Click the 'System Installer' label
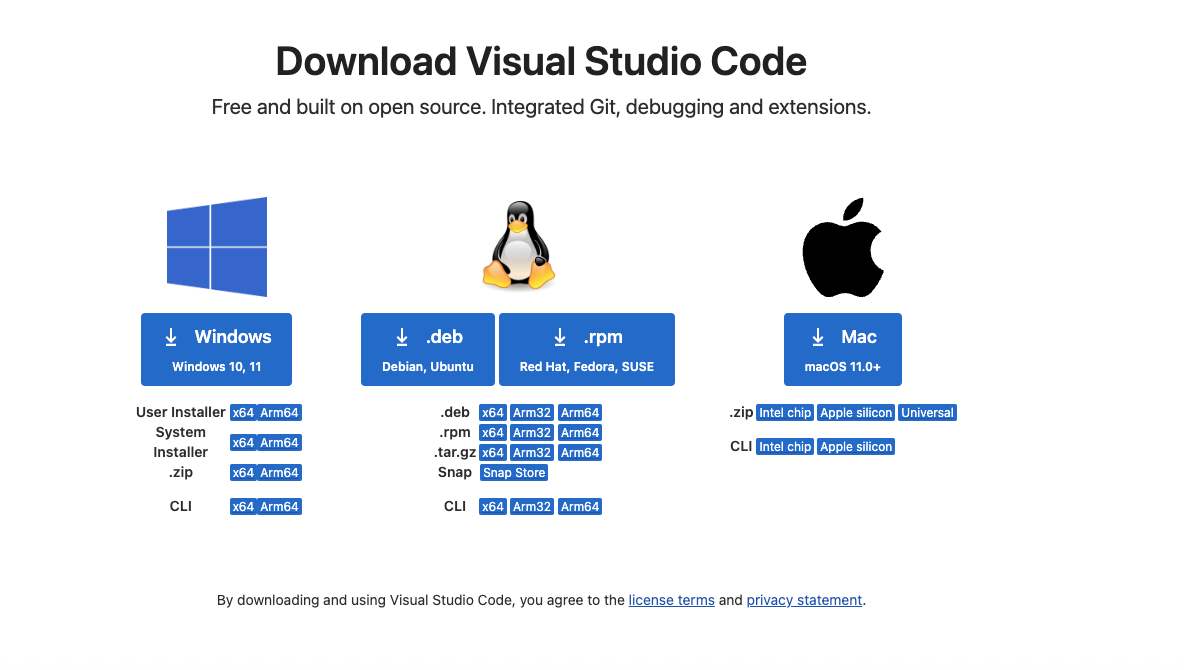The width and height of the screenshot is (1184, 670). (180, 443)
